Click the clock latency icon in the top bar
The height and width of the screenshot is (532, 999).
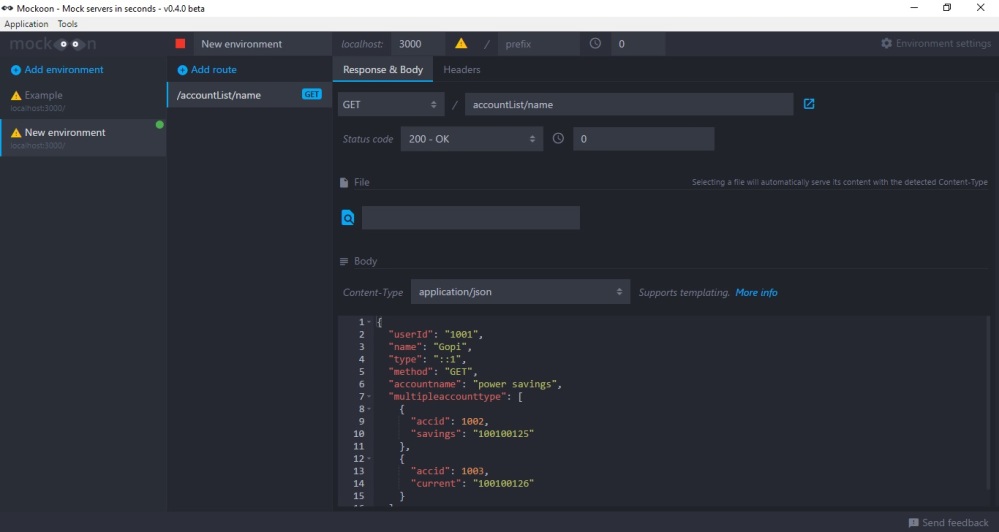[595, 43]
